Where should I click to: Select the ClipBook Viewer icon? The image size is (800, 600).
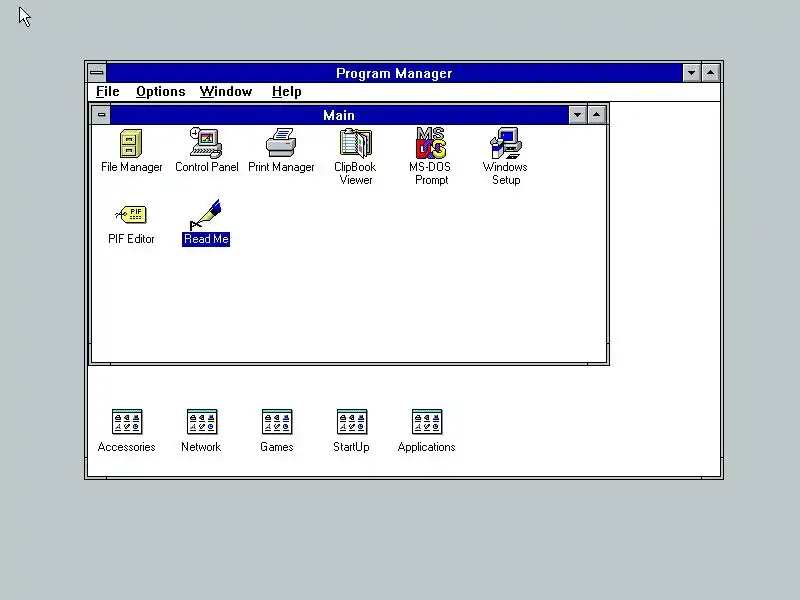pyautogui.click(x=356, y=143)
